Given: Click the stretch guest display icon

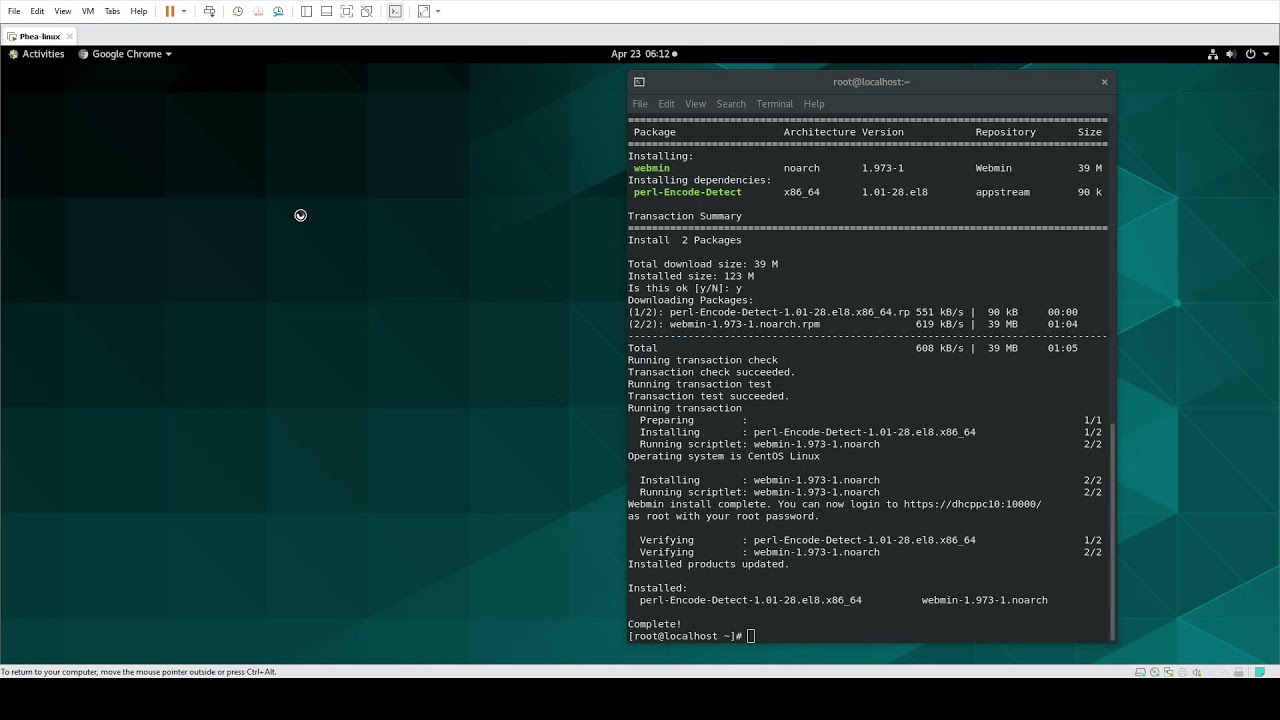Looking at the screenshot, I should [424, 11].
